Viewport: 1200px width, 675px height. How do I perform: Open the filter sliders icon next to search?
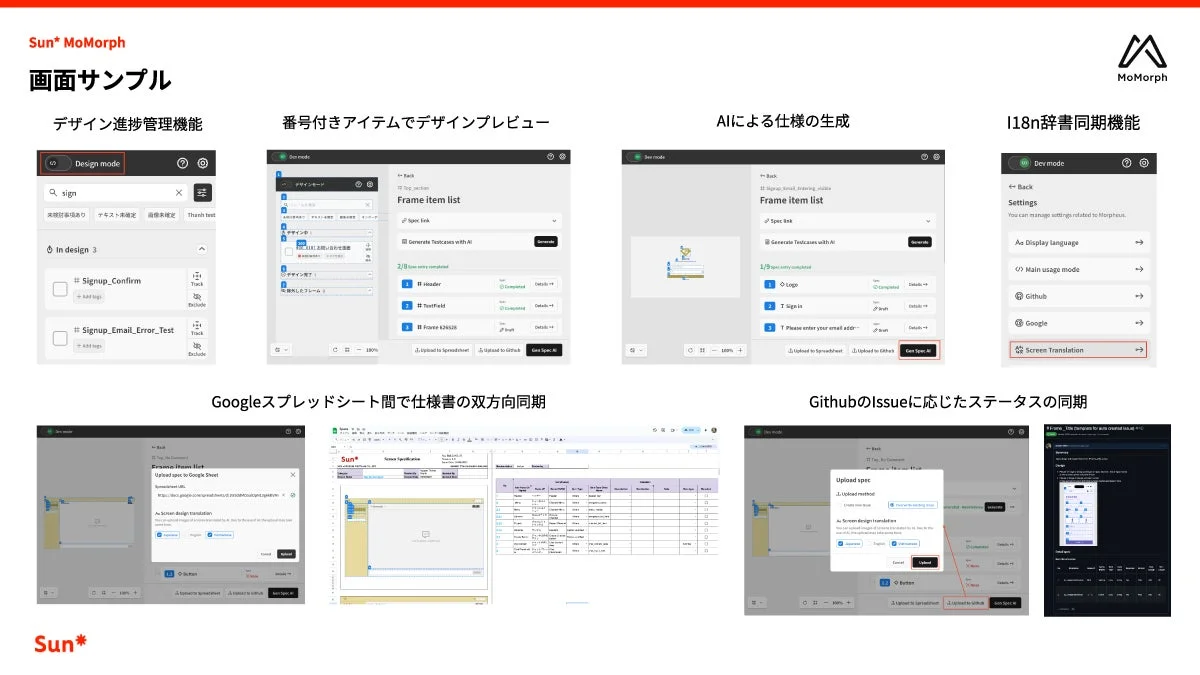(203, 193)
